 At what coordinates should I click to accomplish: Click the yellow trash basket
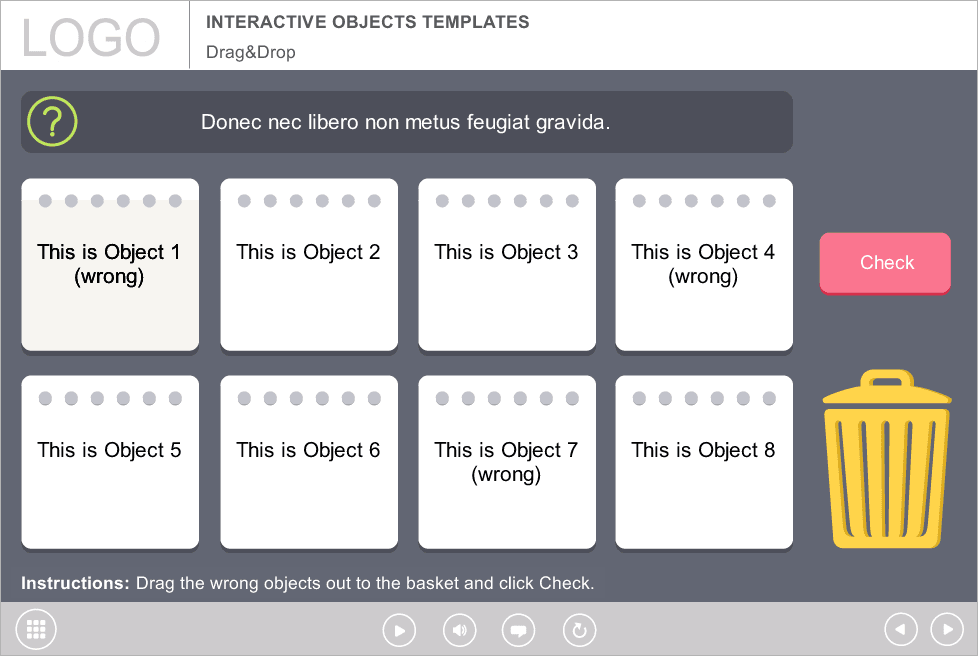[886, 460]
